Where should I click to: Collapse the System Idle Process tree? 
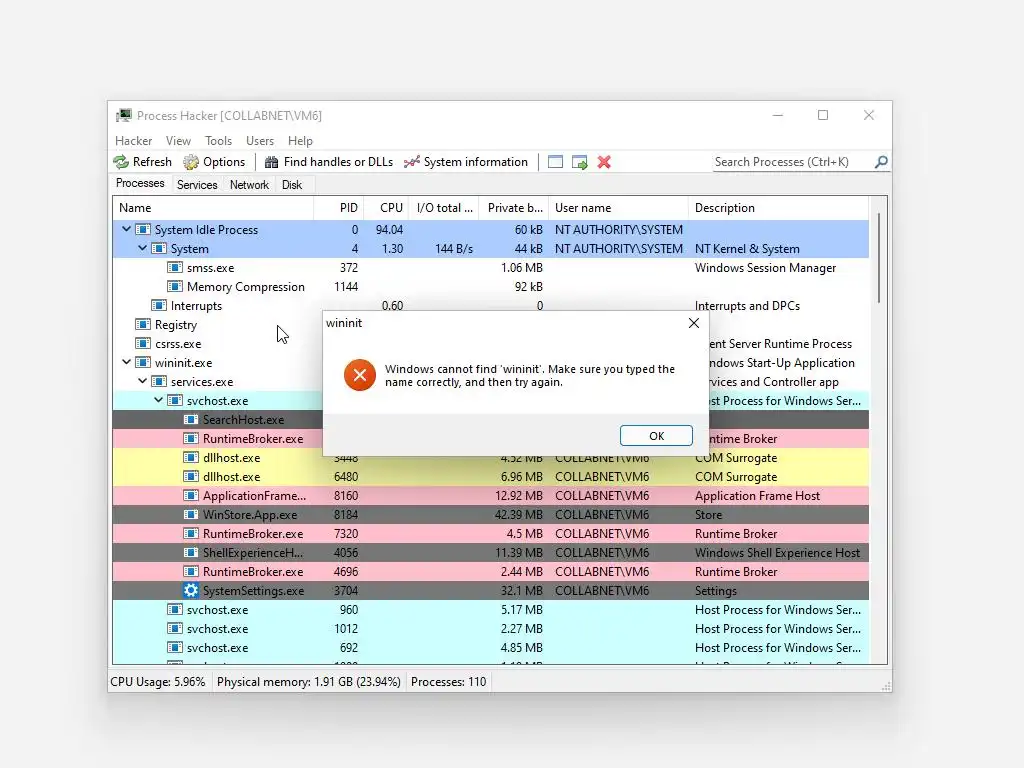pos(127,229)
